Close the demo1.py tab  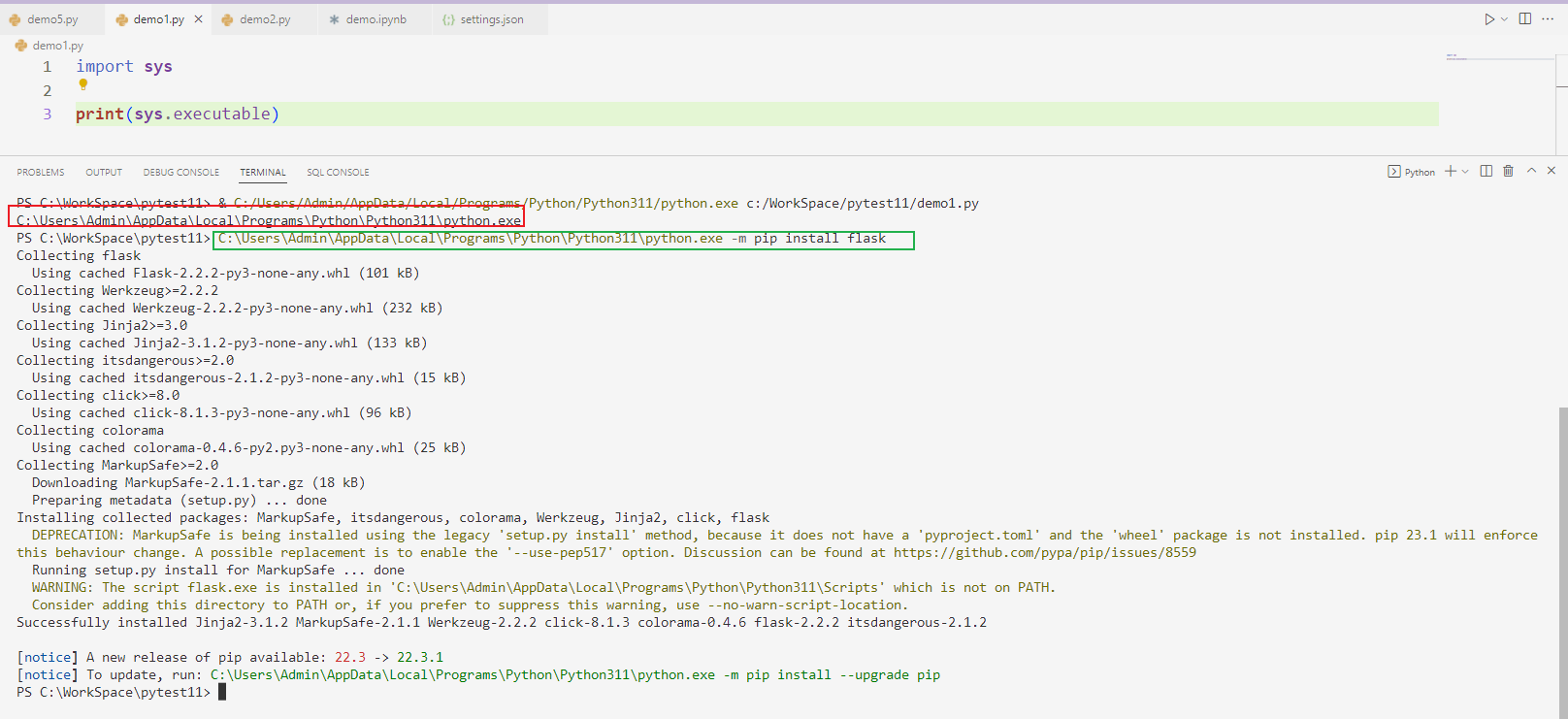click(x=199, y=19)
